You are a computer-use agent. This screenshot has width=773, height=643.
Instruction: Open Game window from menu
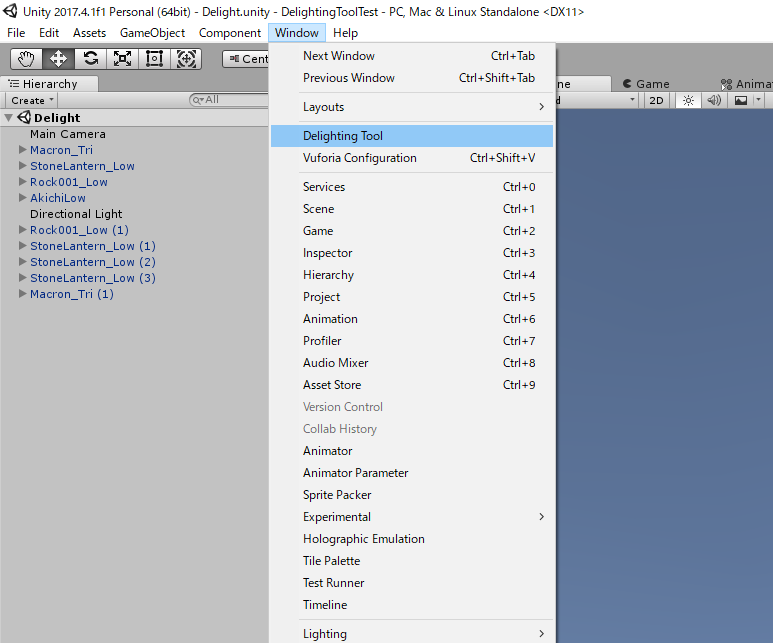(x=412, y=231)
